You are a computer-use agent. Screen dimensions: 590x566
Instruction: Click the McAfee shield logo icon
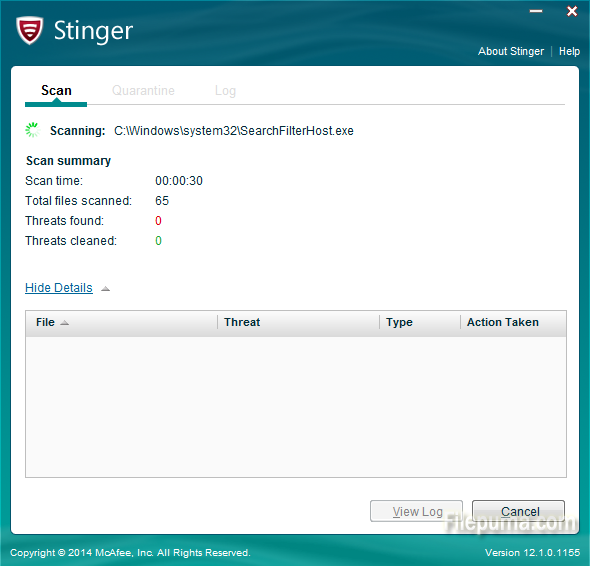29,30
